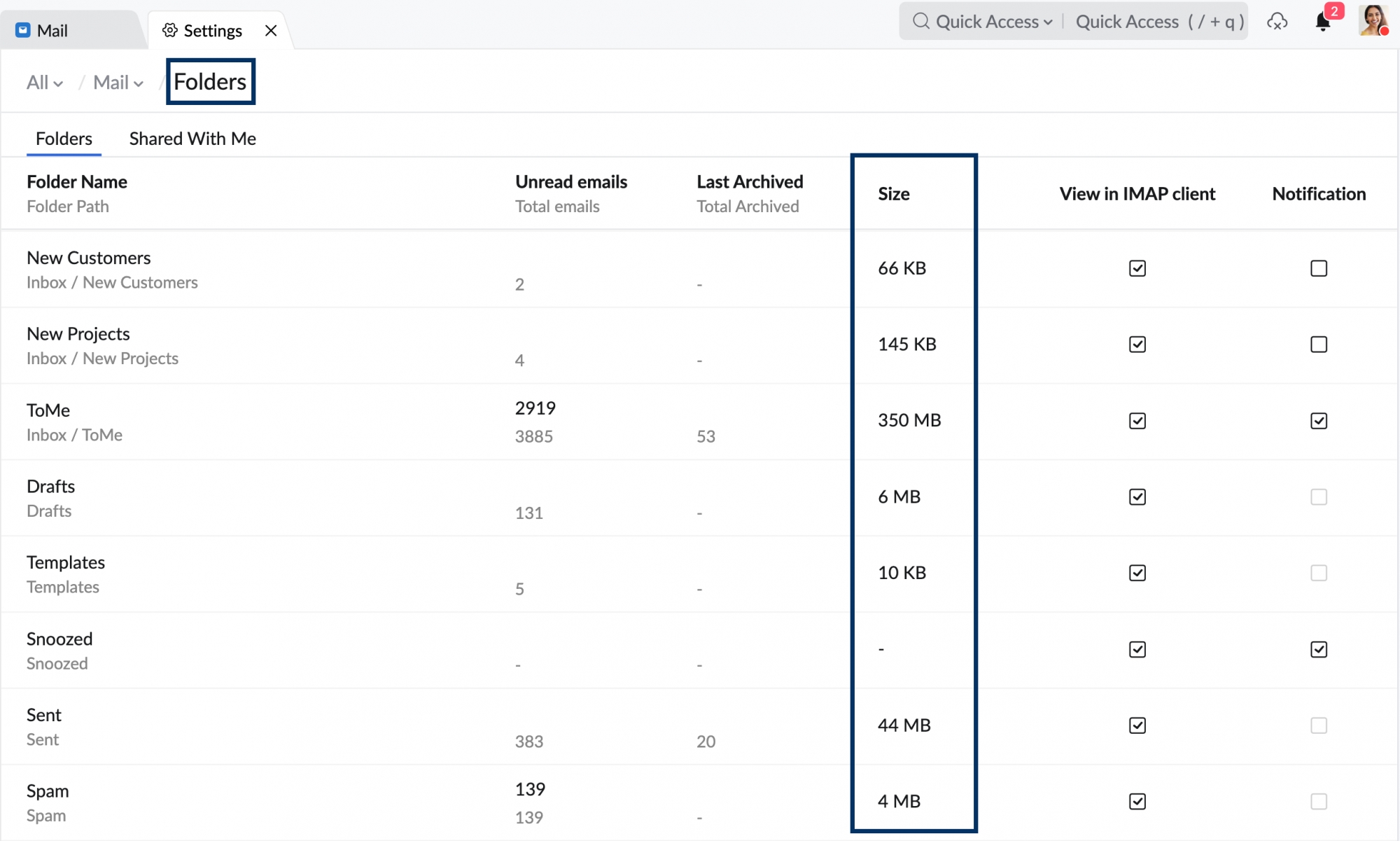Click the cloud sync icon in the header
This screenshot has width=1400, height=841.
(1278, 22)
